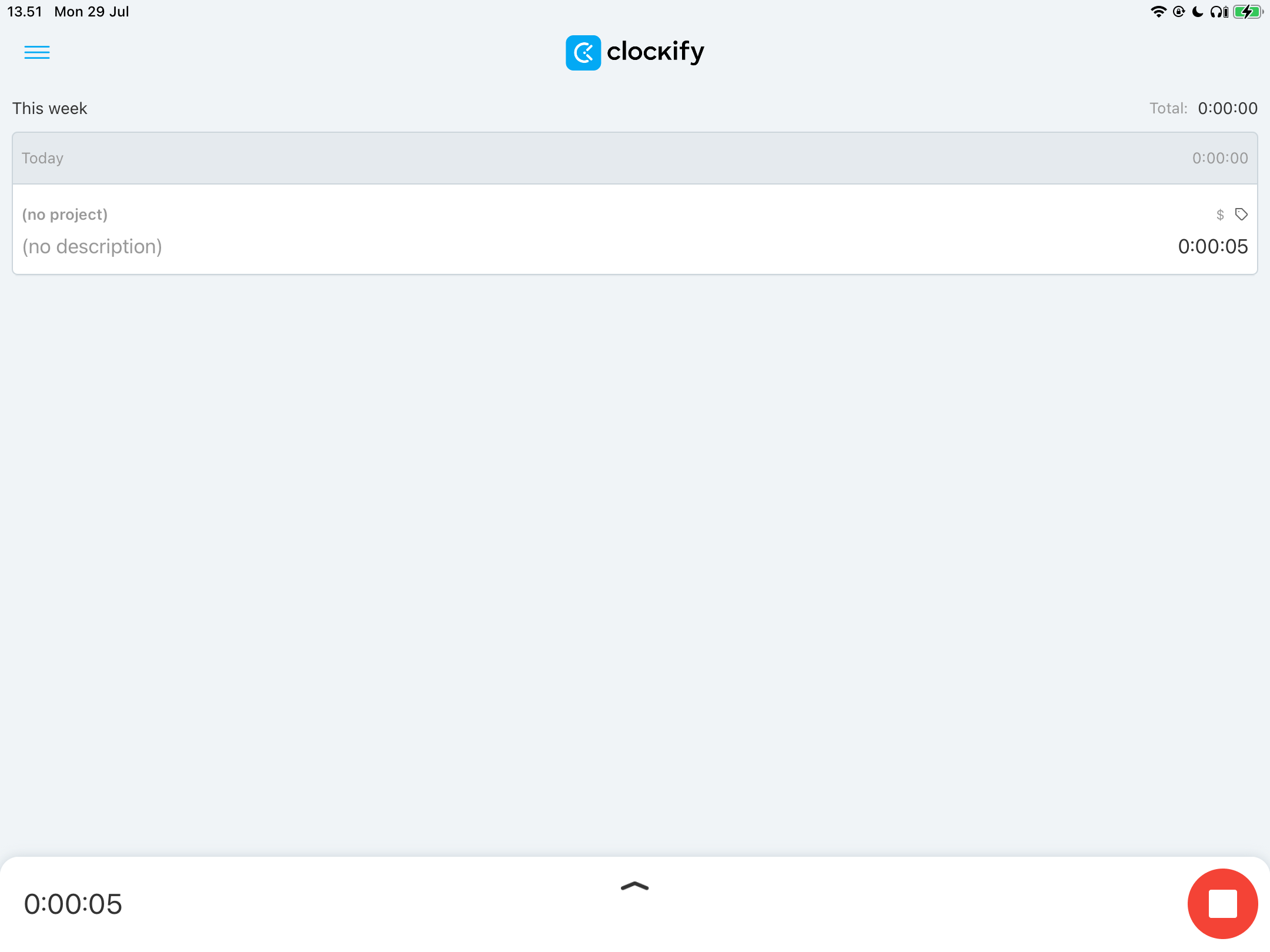Viewport: 1270px width, 952px height.
Task: Click the billable dollar sign icon
Action: (1220, 214)
